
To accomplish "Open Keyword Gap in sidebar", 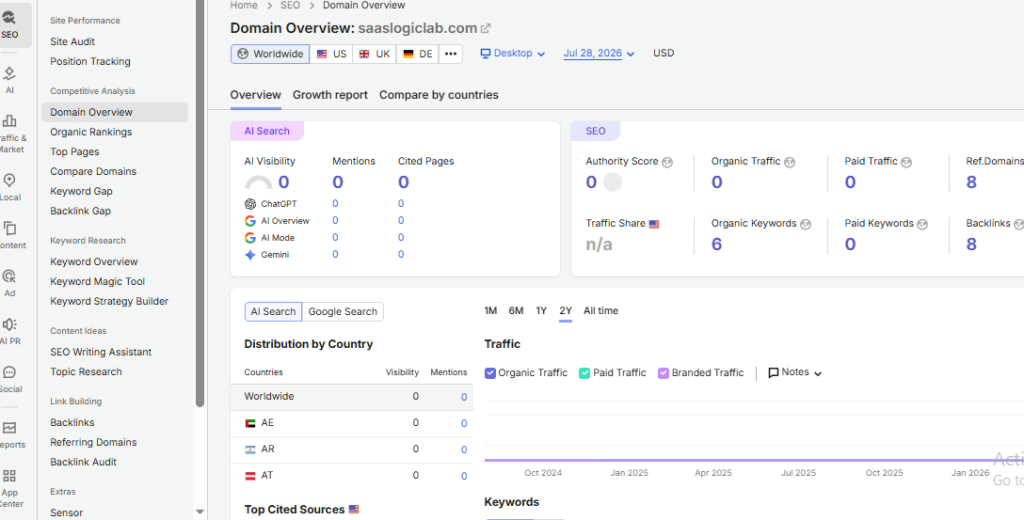I will [81, 191].
